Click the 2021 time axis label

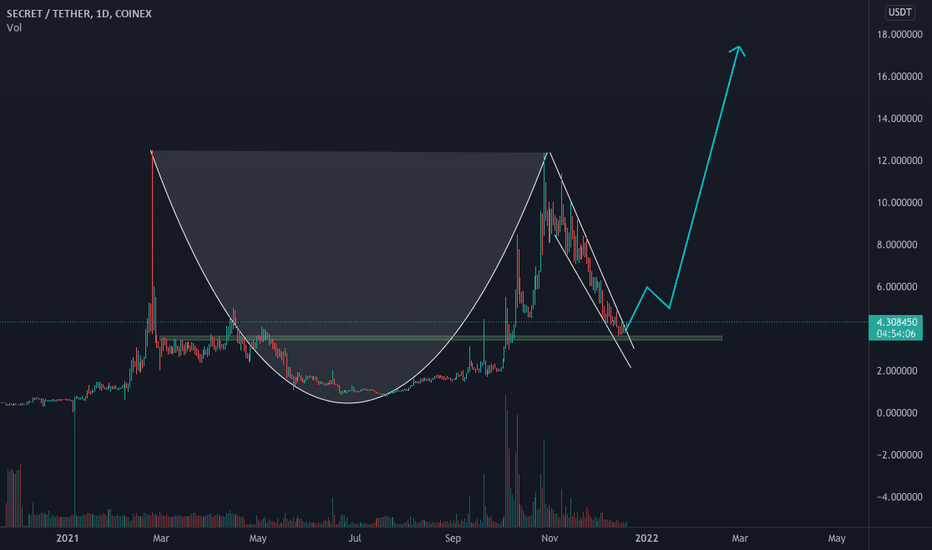67,538
